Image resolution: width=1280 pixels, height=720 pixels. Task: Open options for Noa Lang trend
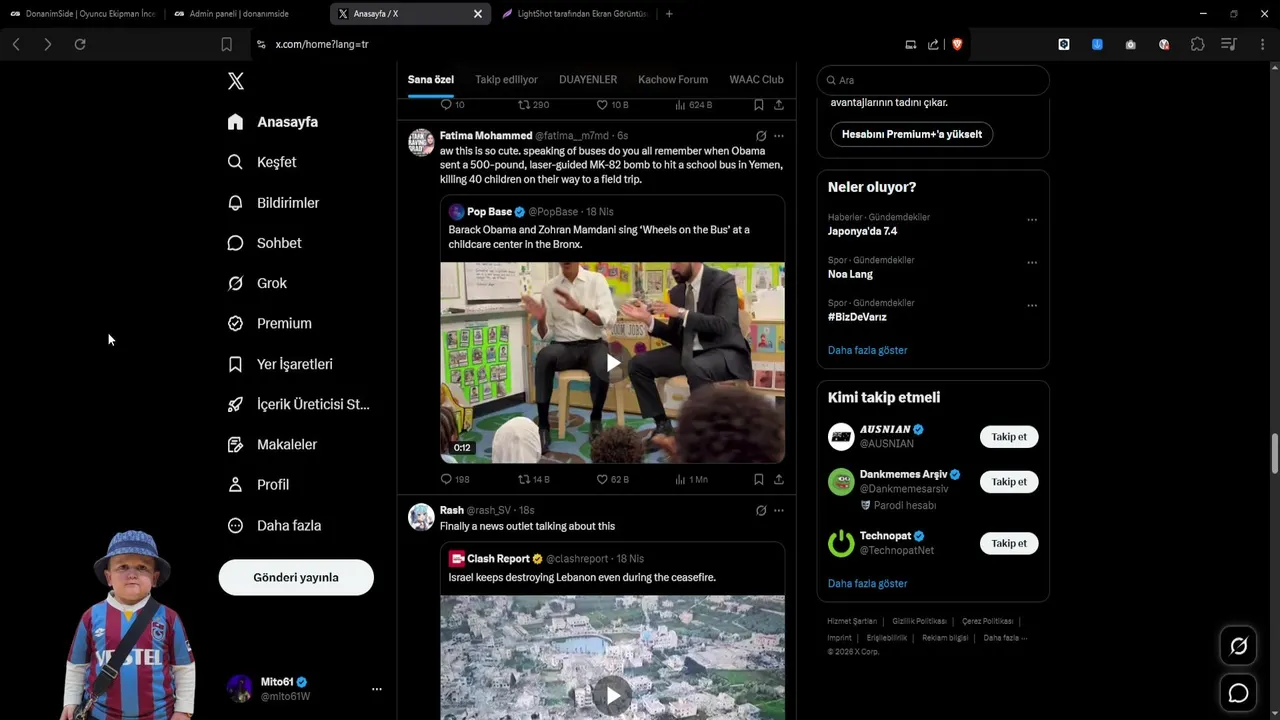[x=1032, y=263]
